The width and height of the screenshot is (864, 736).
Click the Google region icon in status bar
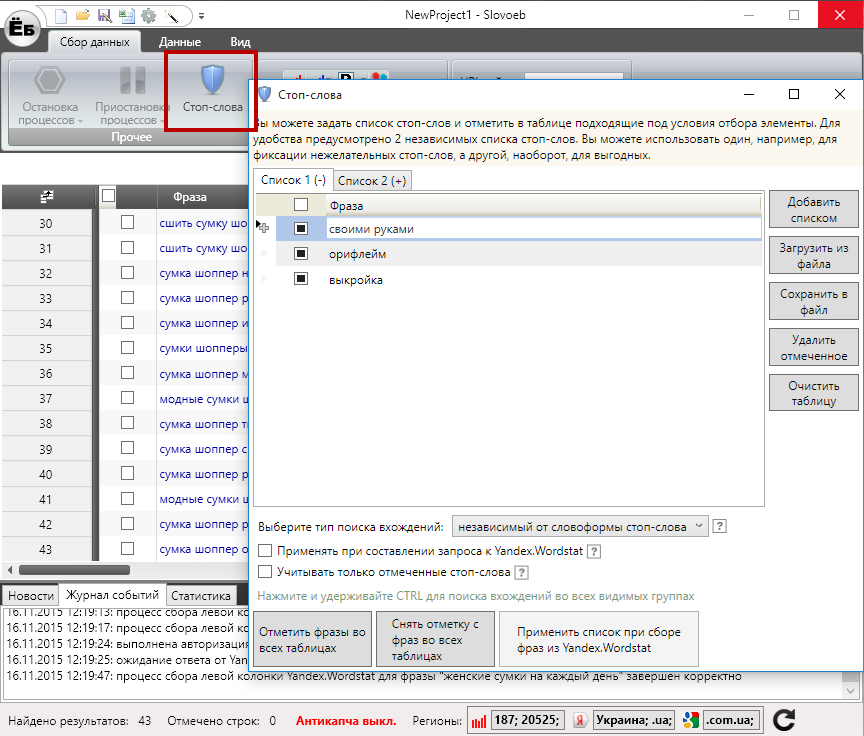click(688, 720)
